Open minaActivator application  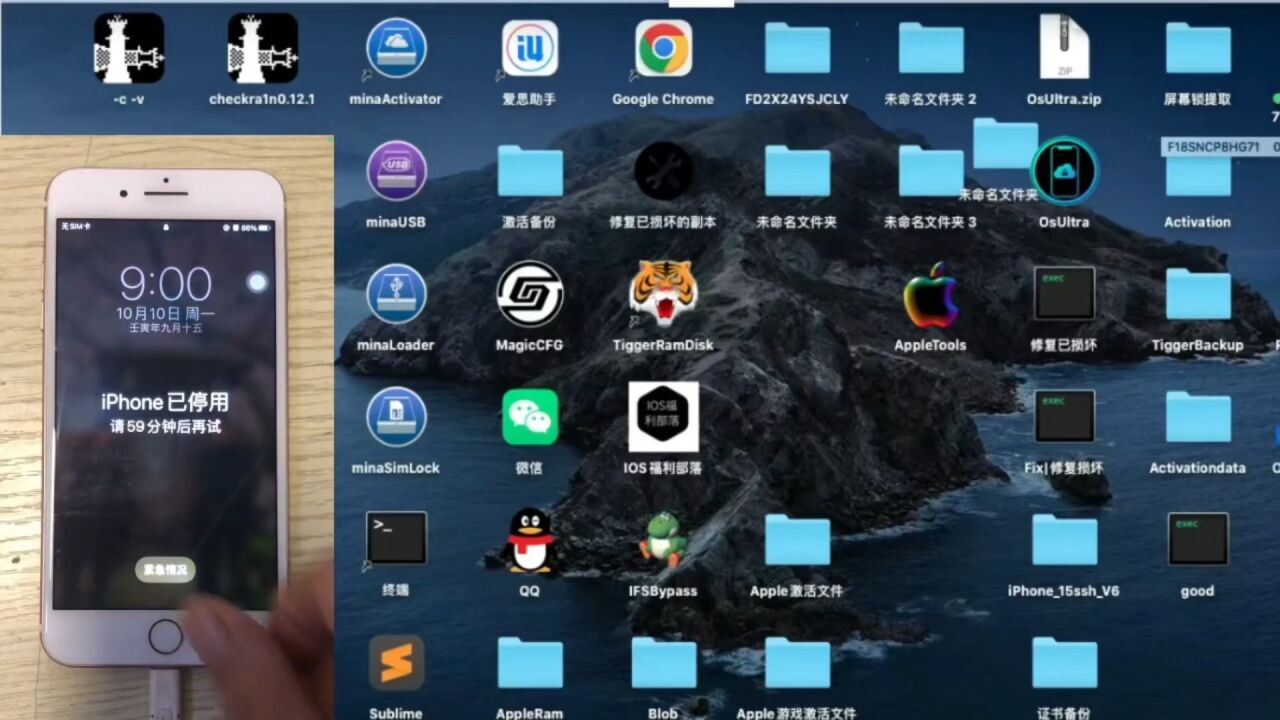pyautogui.click(x=396, y=48)
